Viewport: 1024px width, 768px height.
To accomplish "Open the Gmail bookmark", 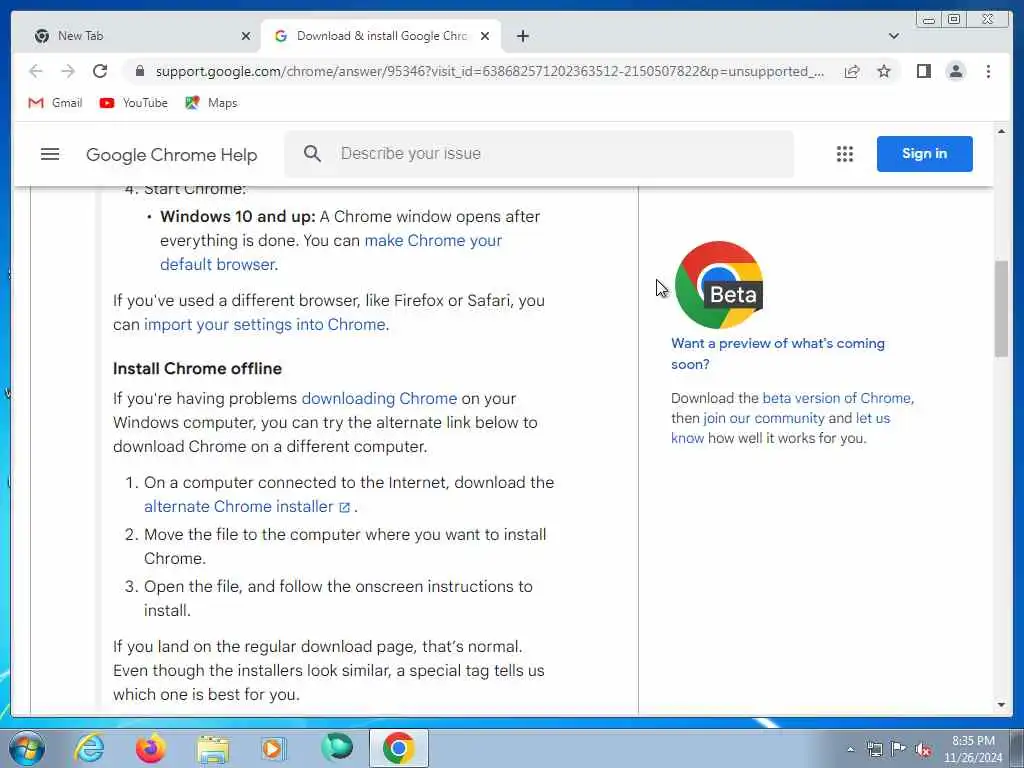I will click(56, 103).
